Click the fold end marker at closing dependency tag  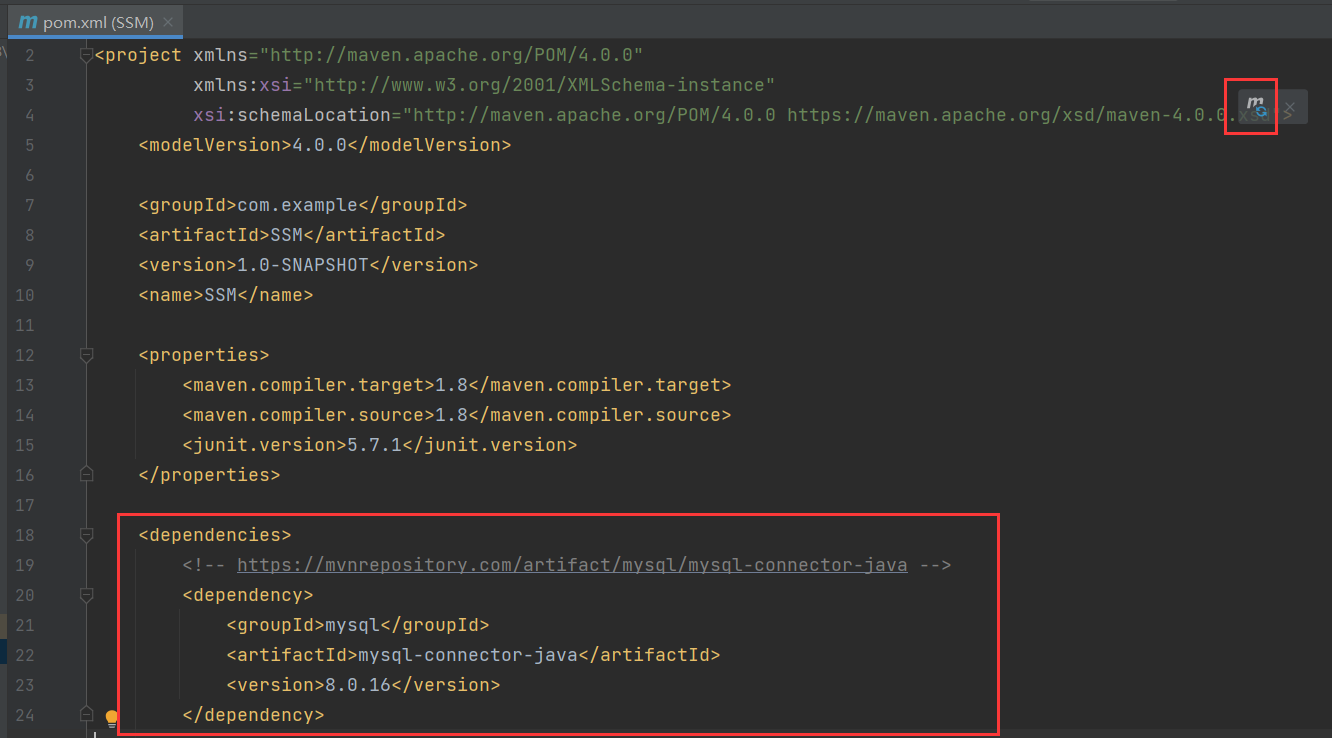(86, 715)
